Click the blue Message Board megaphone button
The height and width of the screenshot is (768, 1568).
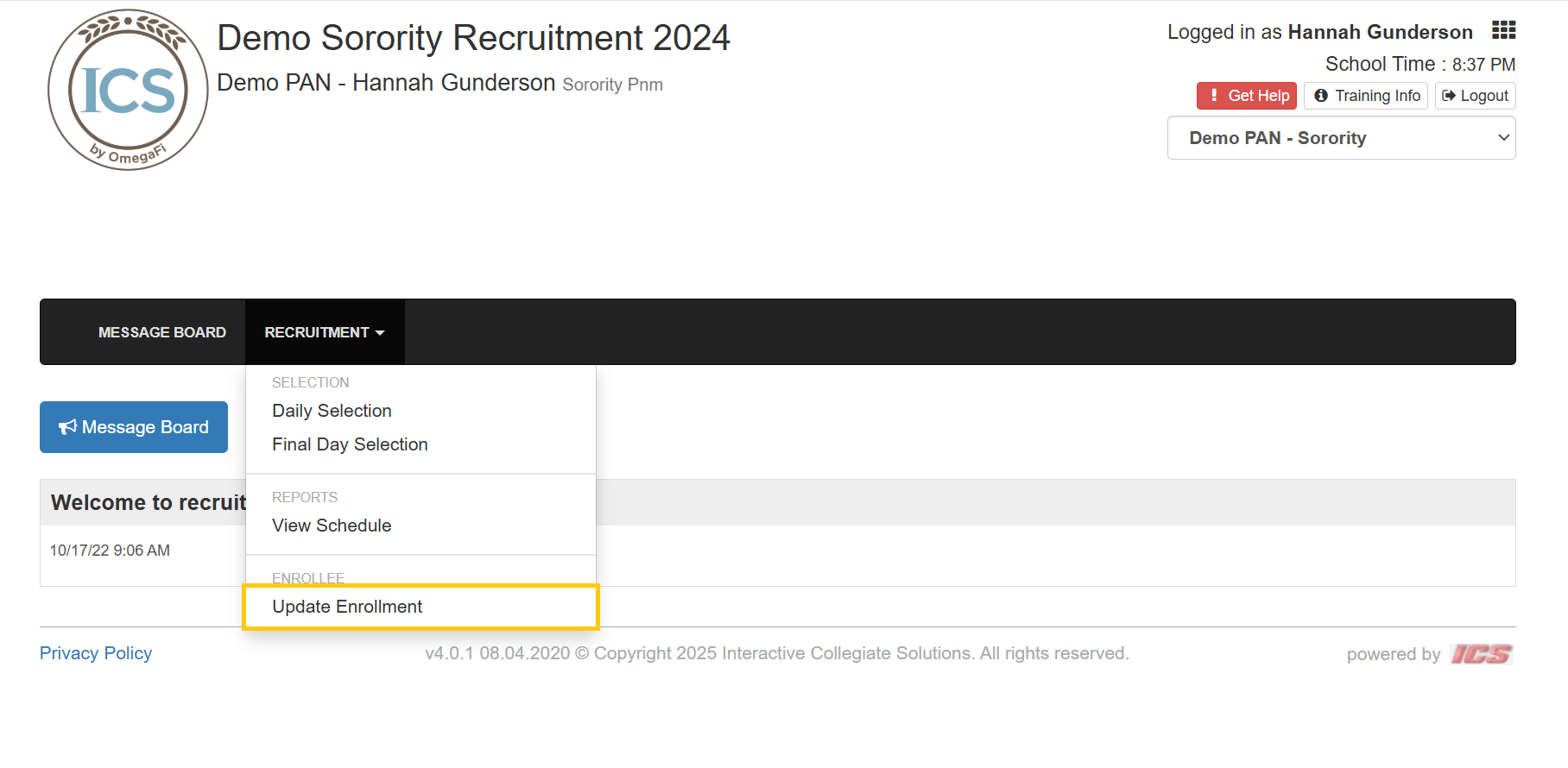[134, 427]
